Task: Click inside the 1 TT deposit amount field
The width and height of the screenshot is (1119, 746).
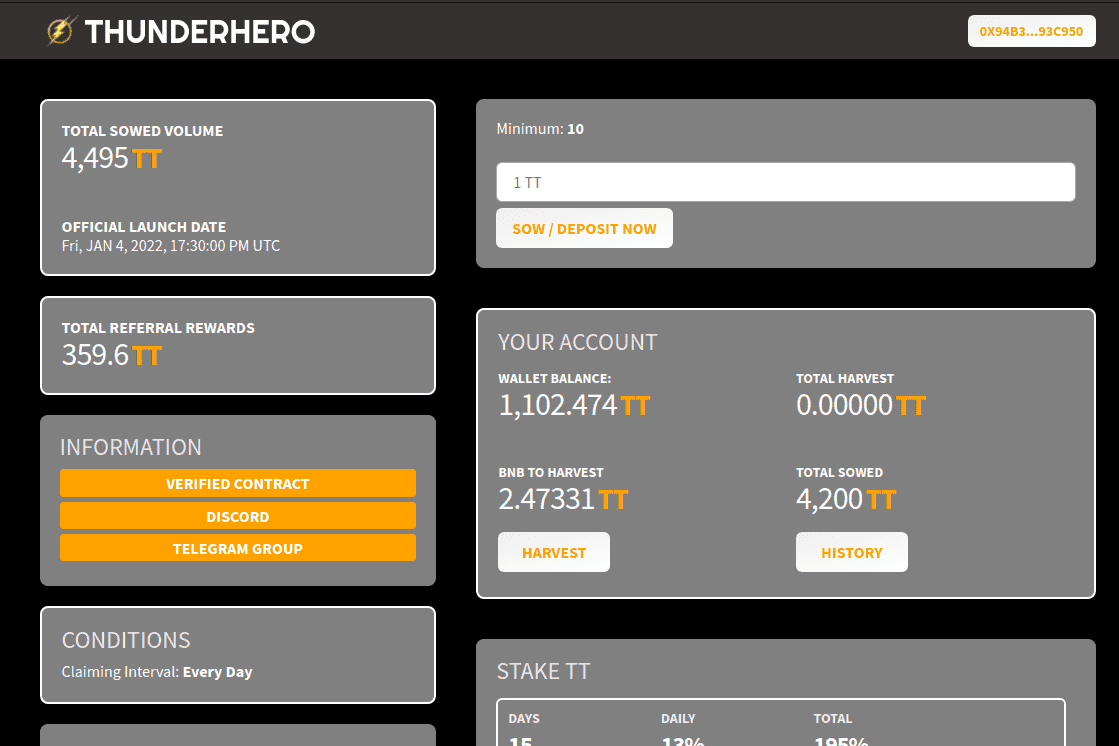Action: pos(785,181)
